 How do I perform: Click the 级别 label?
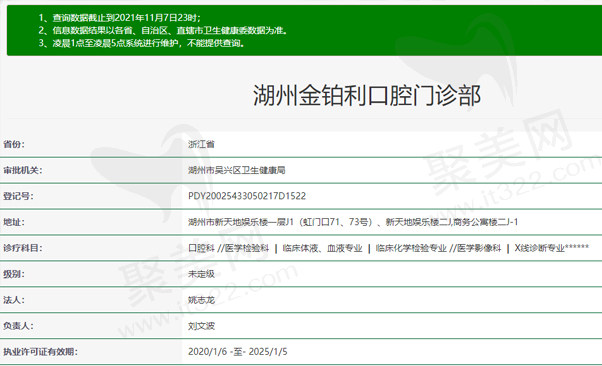click(x=14, y=274)
